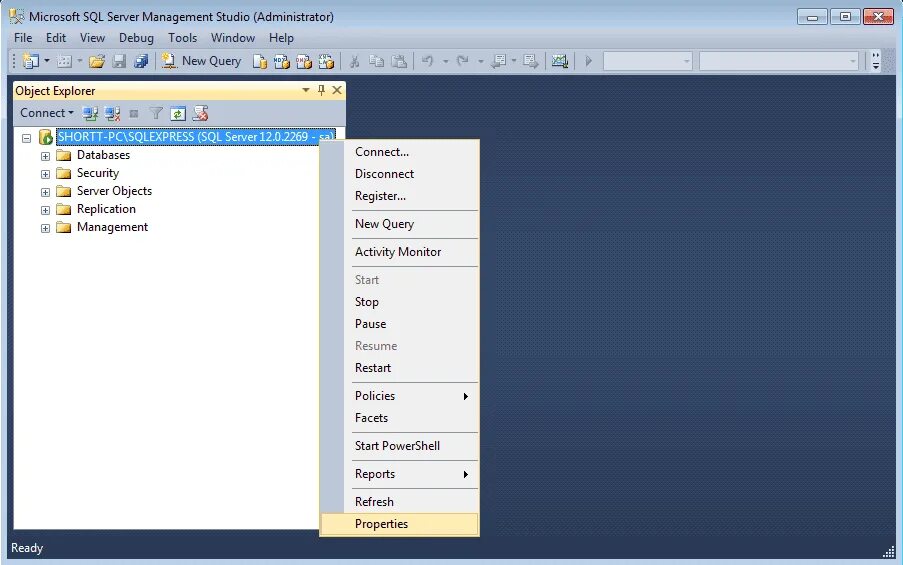The width and height of the screenshot is (903, 565).
Task: Choose Restart in the context menu
Action: (399, 368)
